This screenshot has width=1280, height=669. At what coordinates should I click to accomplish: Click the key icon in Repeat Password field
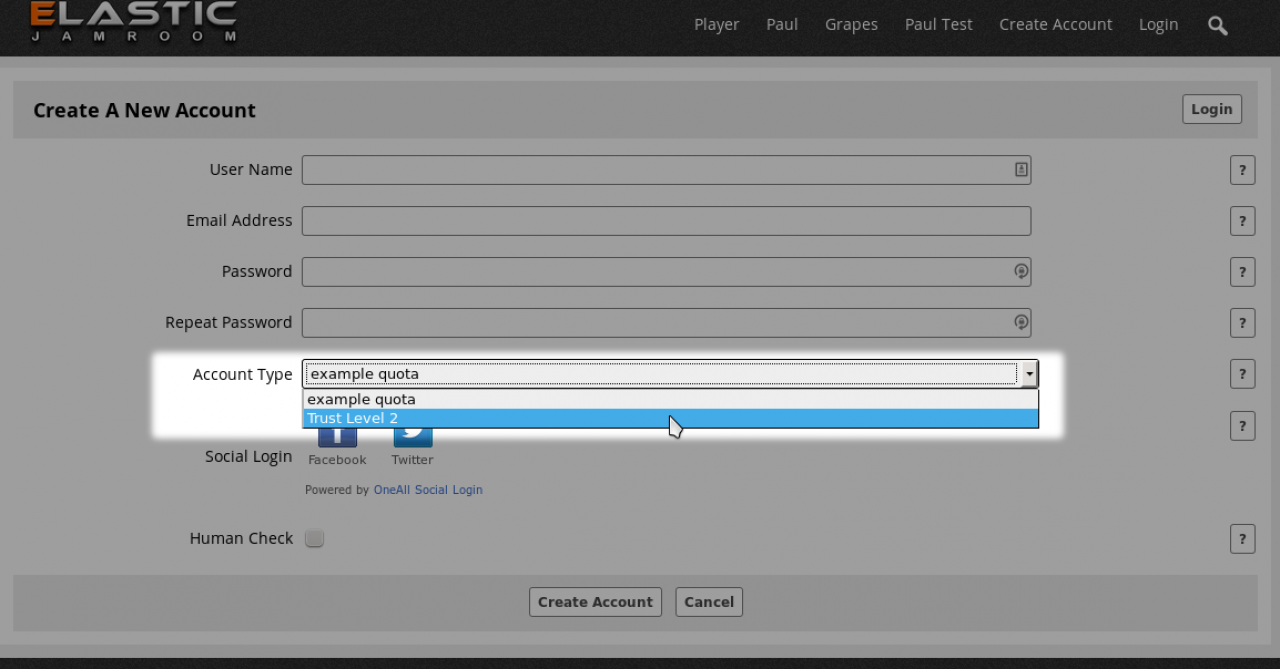click(1020, 322)
